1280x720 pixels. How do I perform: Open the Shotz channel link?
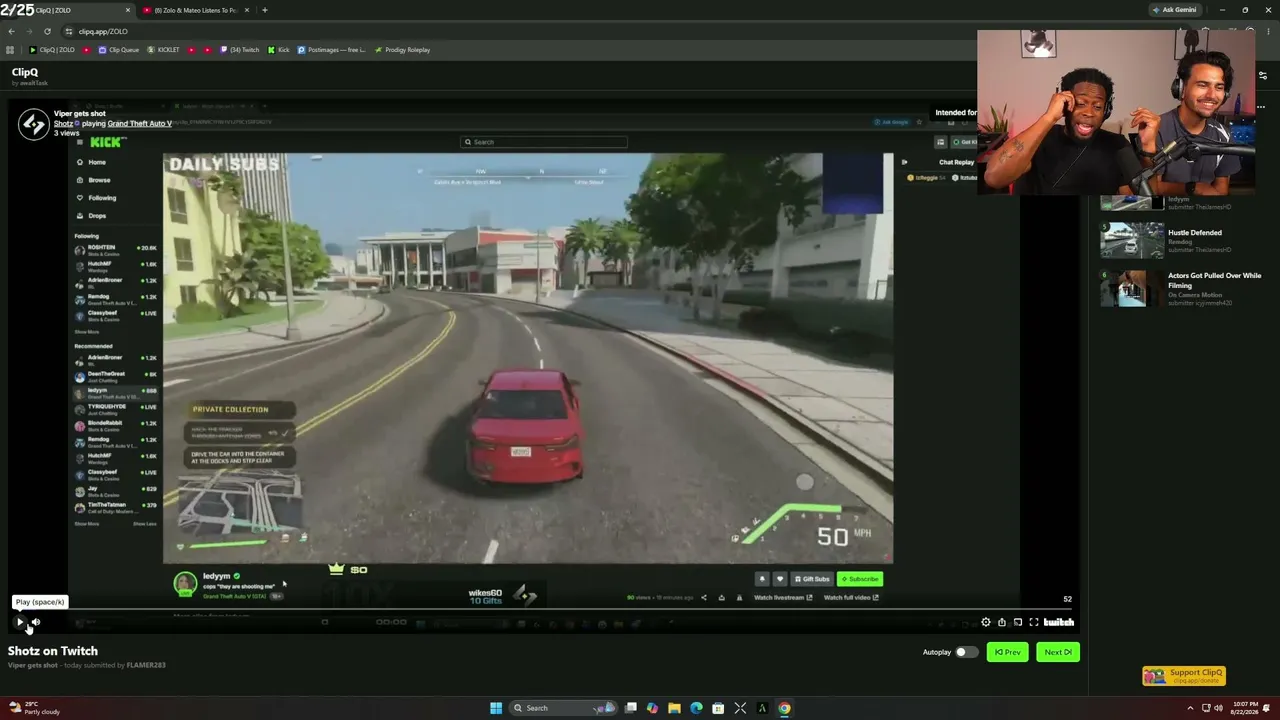(63, 123)
